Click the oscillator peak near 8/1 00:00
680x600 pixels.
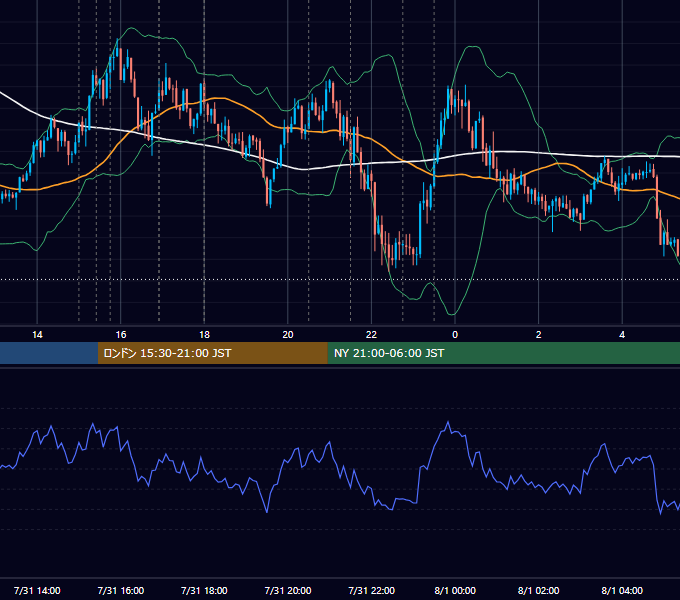448,422
